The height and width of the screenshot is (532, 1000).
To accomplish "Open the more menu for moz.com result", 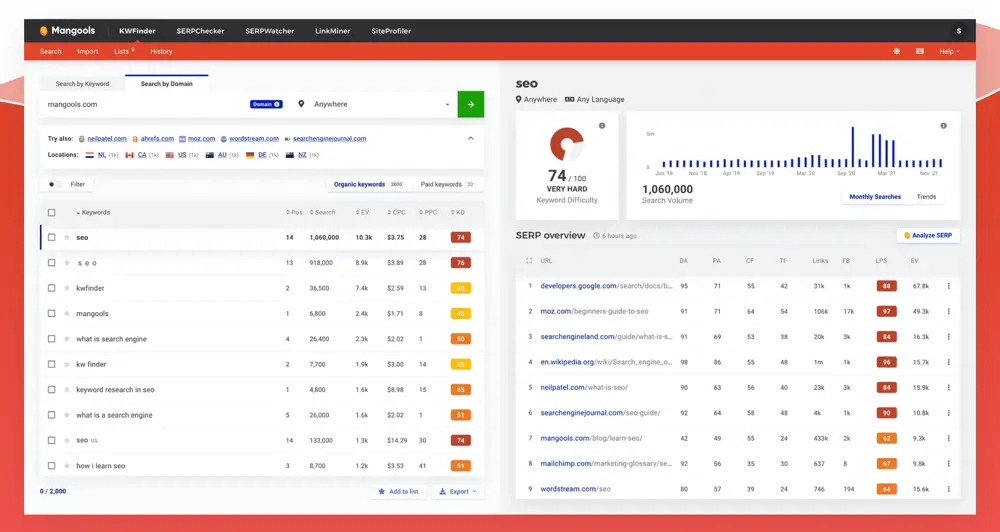I will 948,311.
